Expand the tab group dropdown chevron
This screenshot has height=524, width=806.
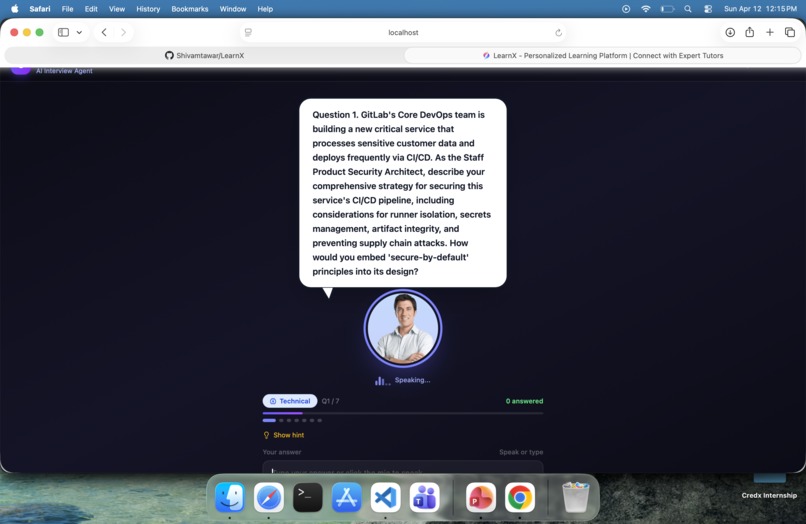point(79,32)
